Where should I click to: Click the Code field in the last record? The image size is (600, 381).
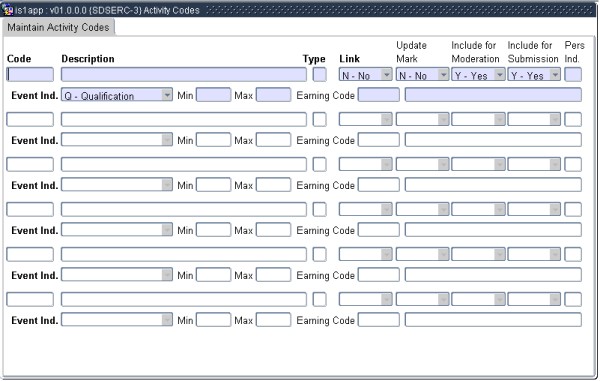click(30, 299)
